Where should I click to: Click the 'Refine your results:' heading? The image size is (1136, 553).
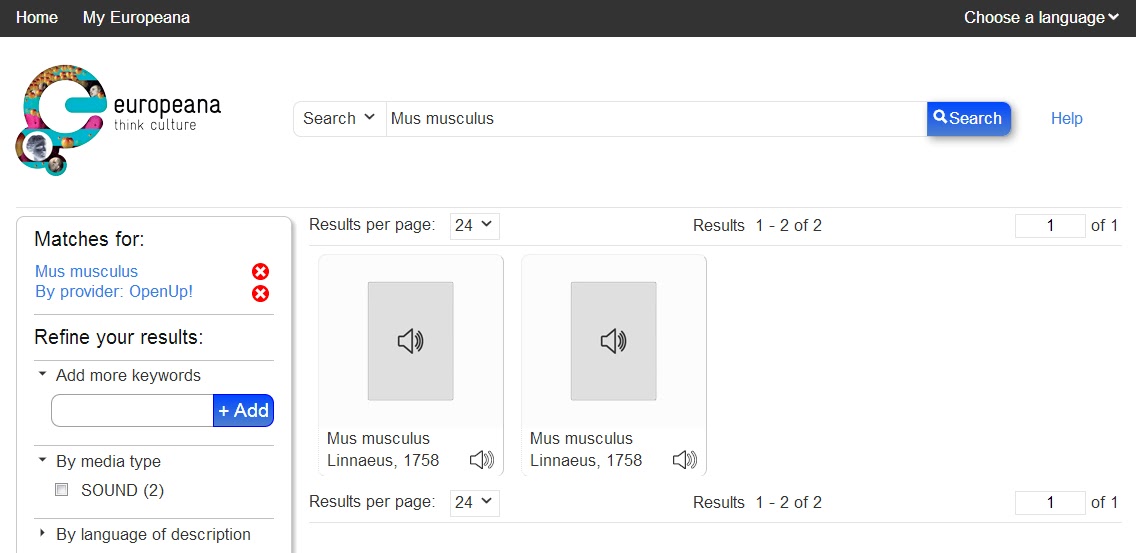(x=119, y=338)
